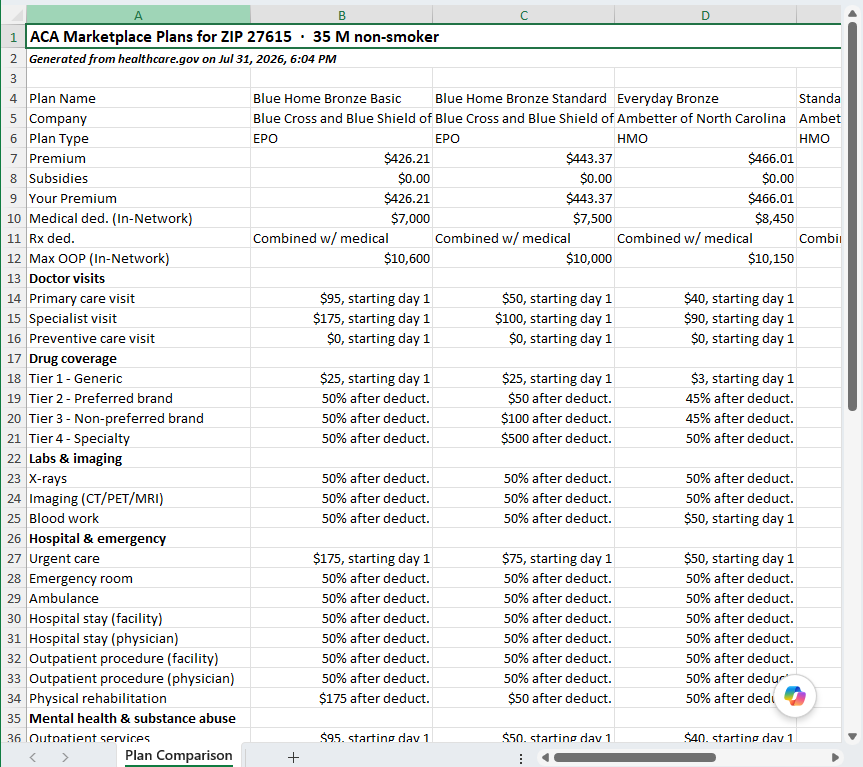Select the 'Rx ded.' label cell
The width and height of the screenshot is (863, 767).
138,238
